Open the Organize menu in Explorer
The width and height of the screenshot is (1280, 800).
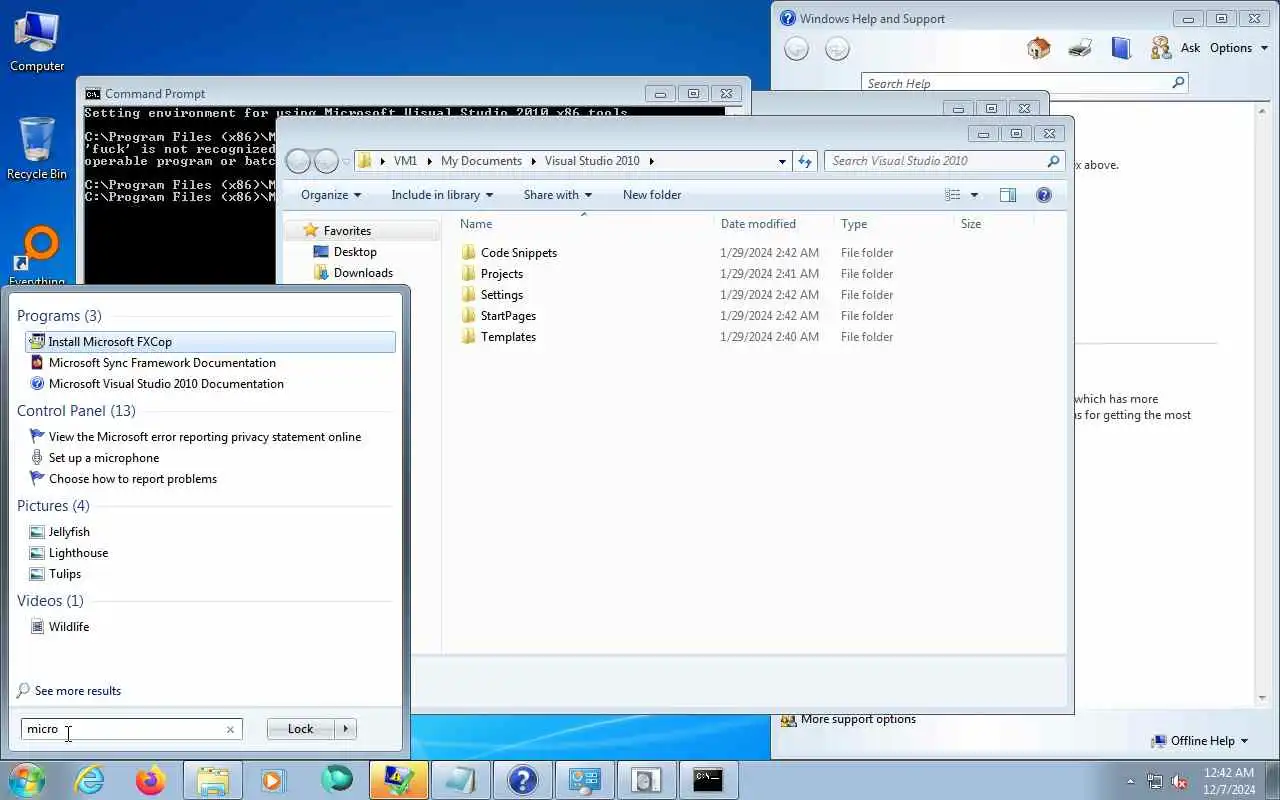(331, 195)
